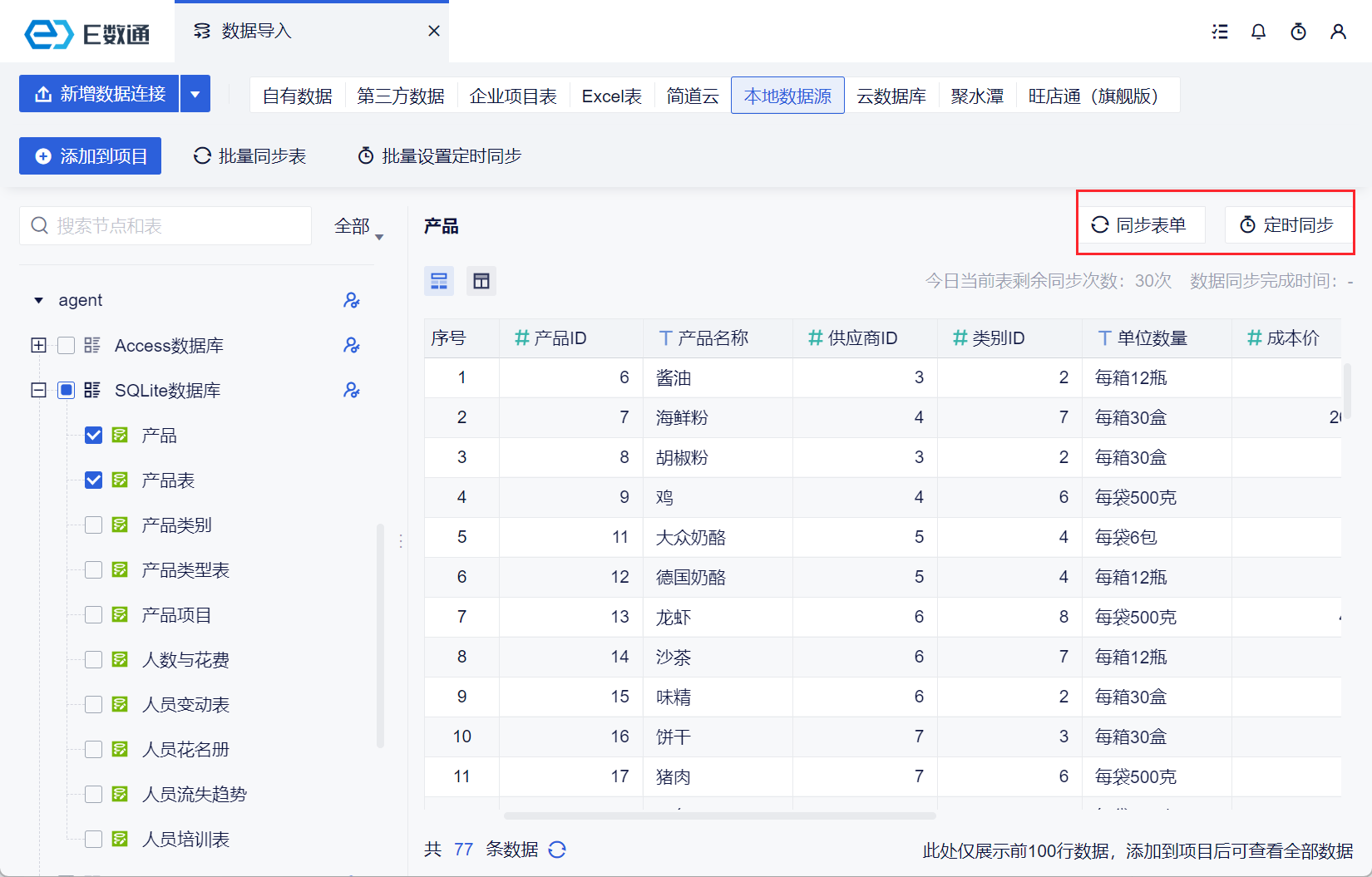Switch to 旺店通（旗舰版） tab
This screenshot has height=877, width=1372.
pos(1098,96)
